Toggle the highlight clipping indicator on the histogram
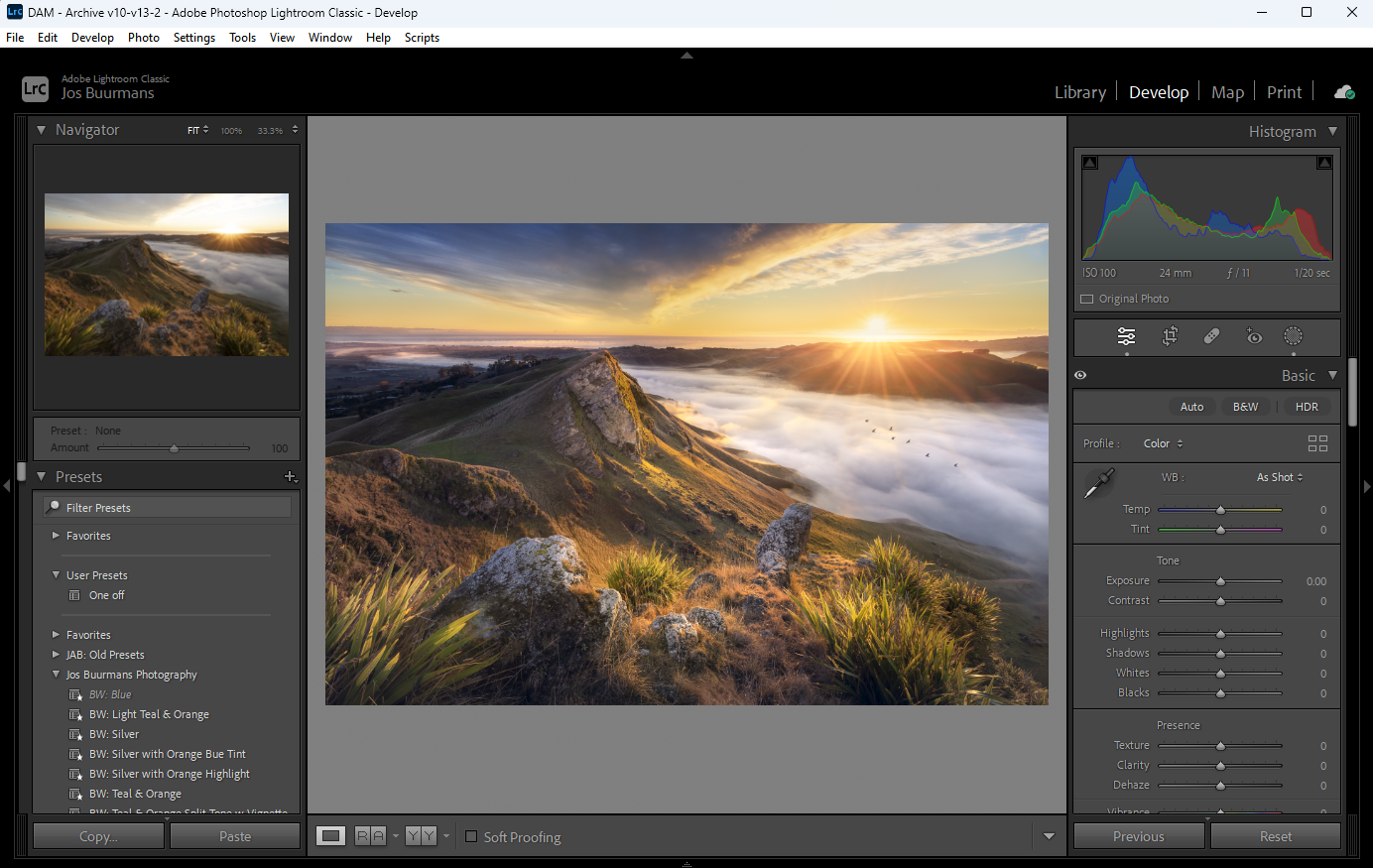Viewport: 1373px width, 868px height. (x=1323, y=162)
